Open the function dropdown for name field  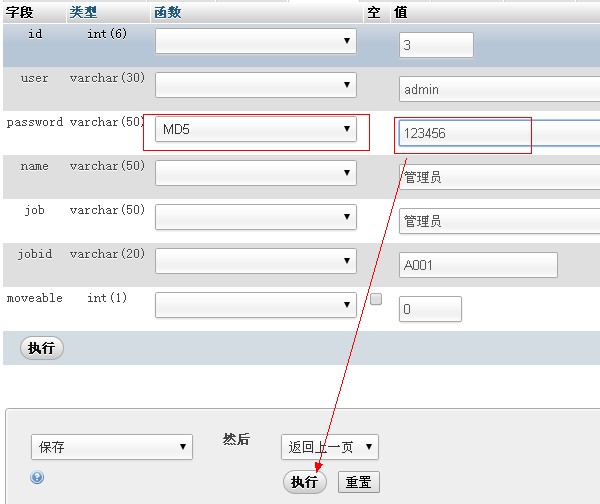coord(255,173)
